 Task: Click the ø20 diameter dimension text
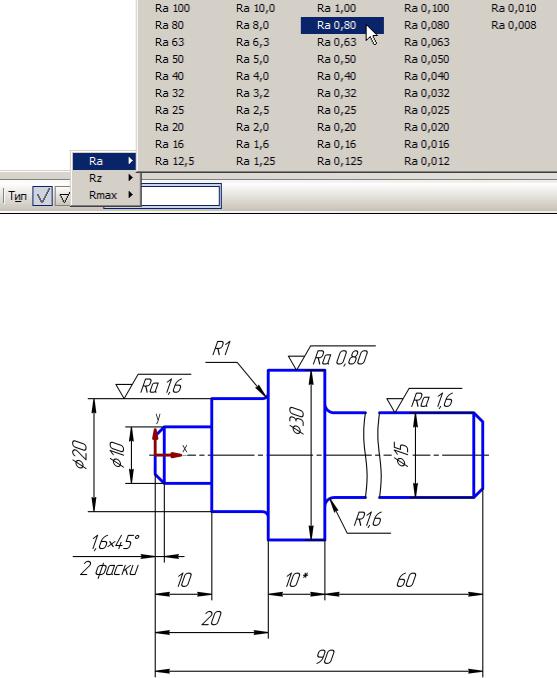tap(80, 454)
